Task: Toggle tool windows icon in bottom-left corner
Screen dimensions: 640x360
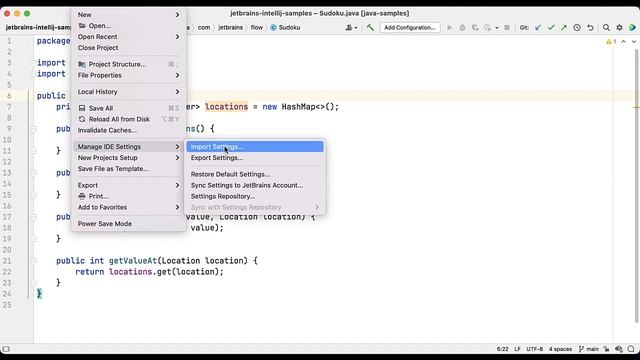Action: pos(6,349)
